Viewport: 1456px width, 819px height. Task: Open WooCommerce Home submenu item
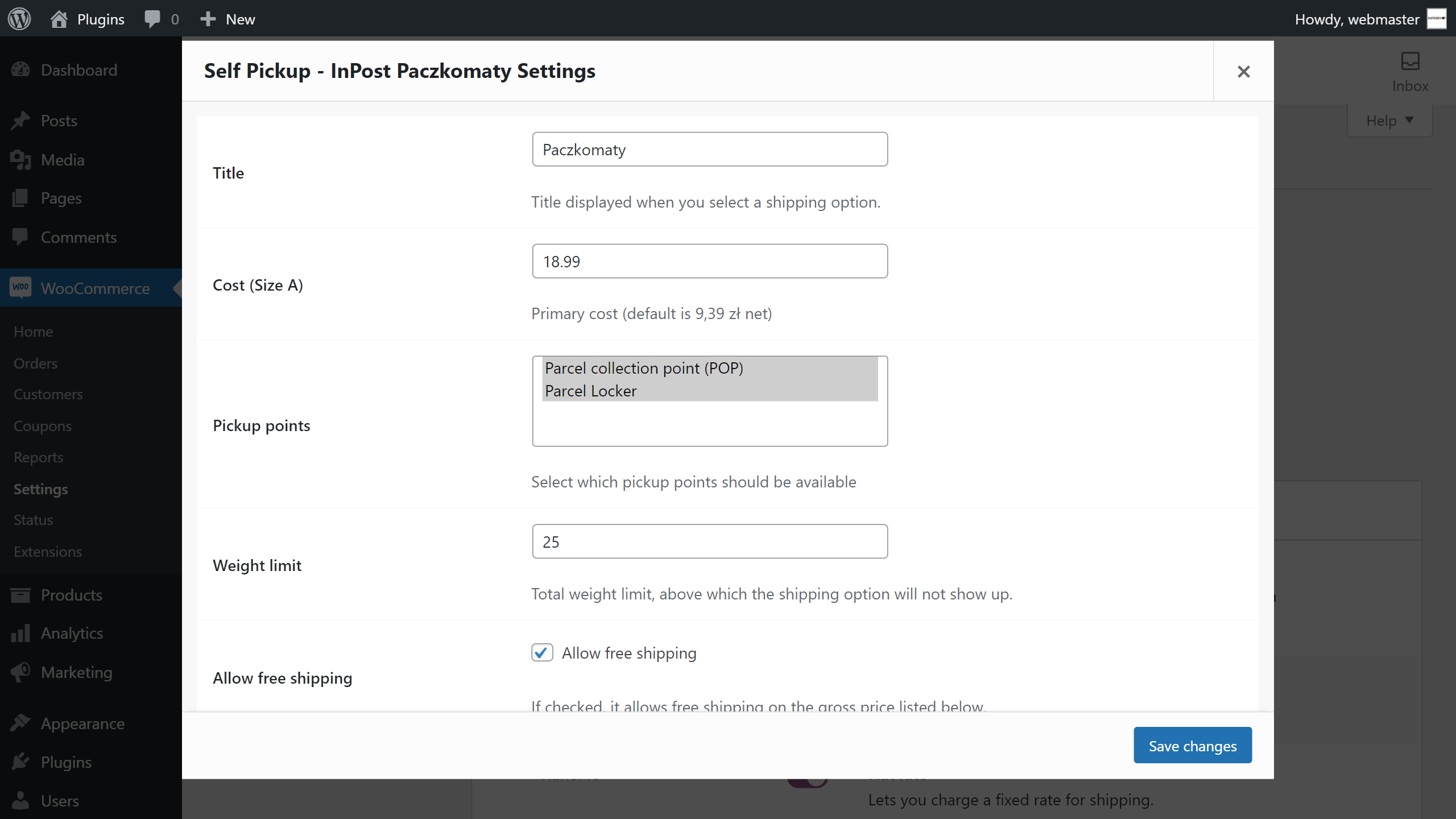pos(34,332)
